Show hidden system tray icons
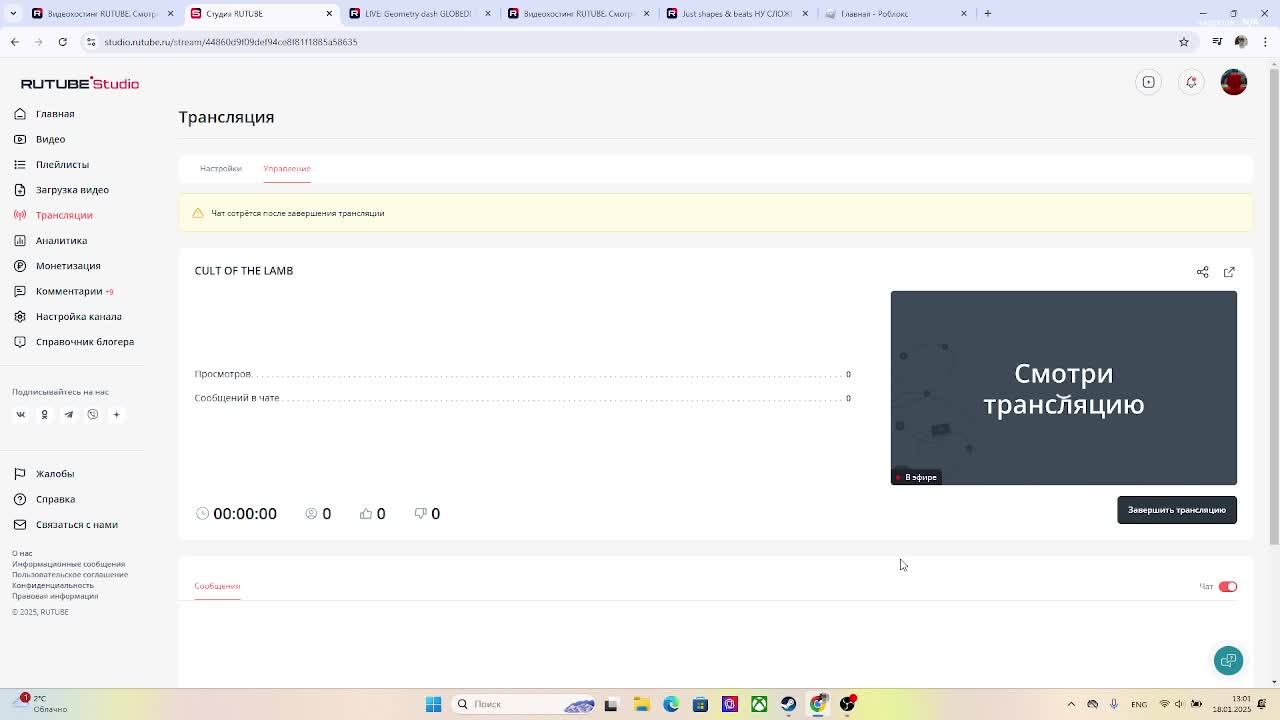1280x720 pixels. pos(1071,705)
